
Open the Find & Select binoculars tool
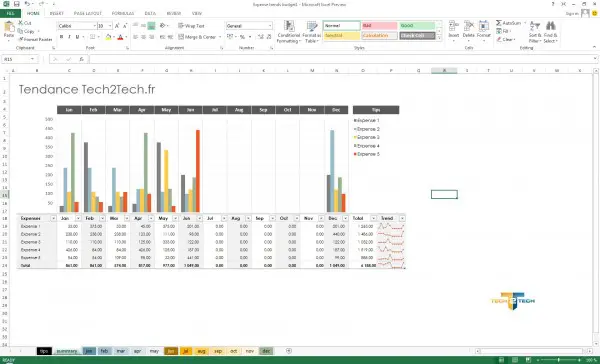point(550,32)
